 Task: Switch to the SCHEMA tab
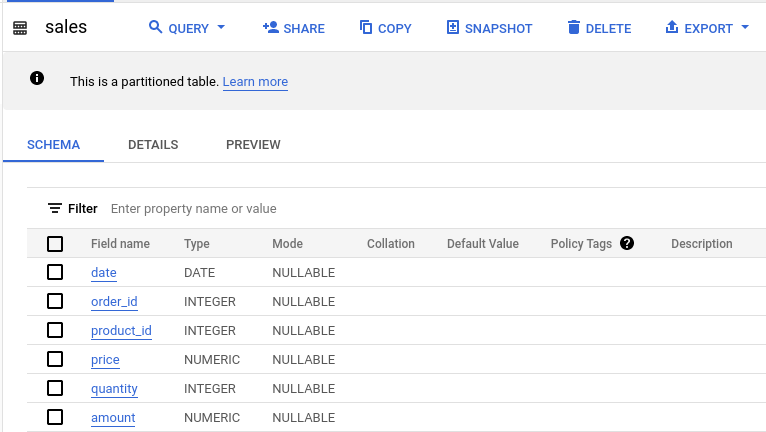coord(53,145)
